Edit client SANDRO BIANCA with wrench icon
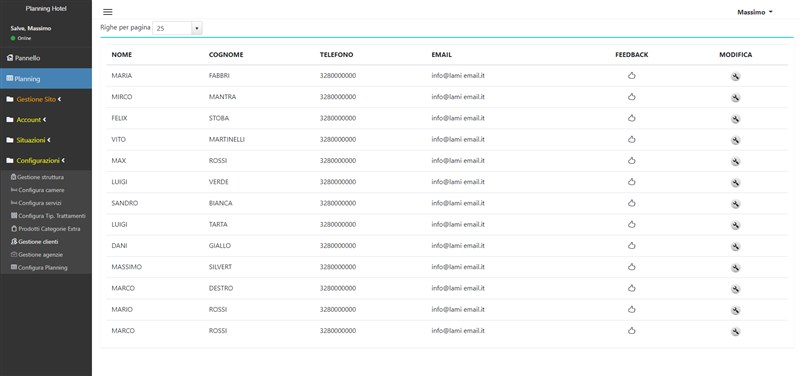Image resolution: width=800 pixels, height=376 pixels. 735,204
